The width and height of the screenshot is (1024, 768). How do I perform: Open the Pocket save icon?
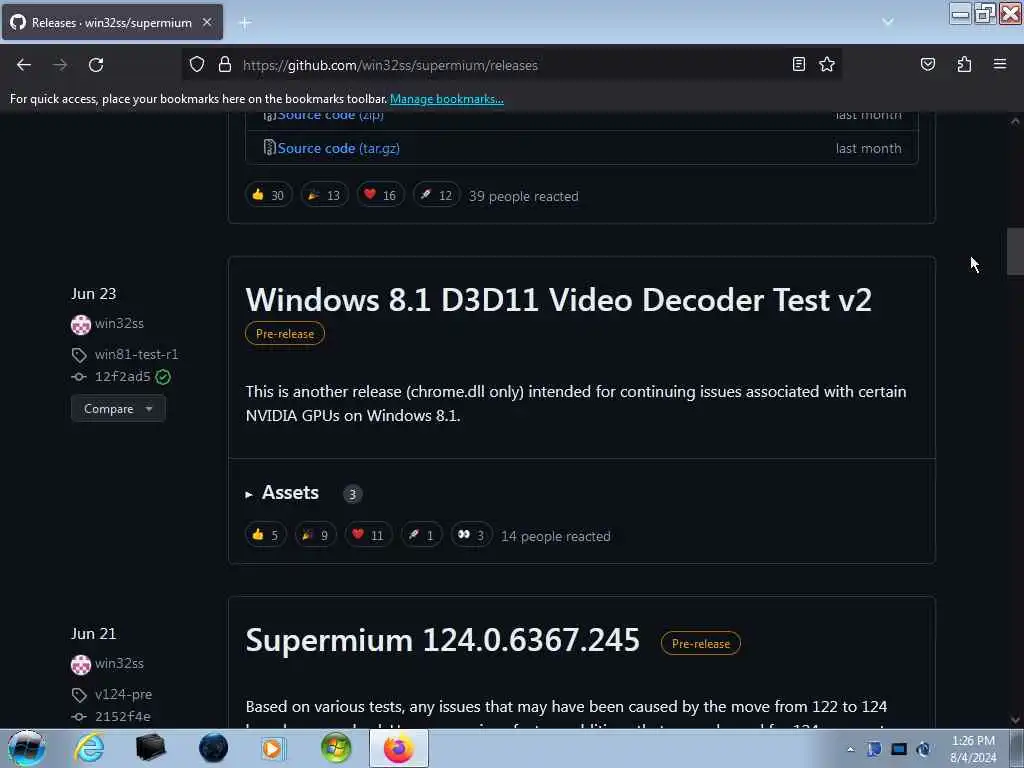coord(927,64)
